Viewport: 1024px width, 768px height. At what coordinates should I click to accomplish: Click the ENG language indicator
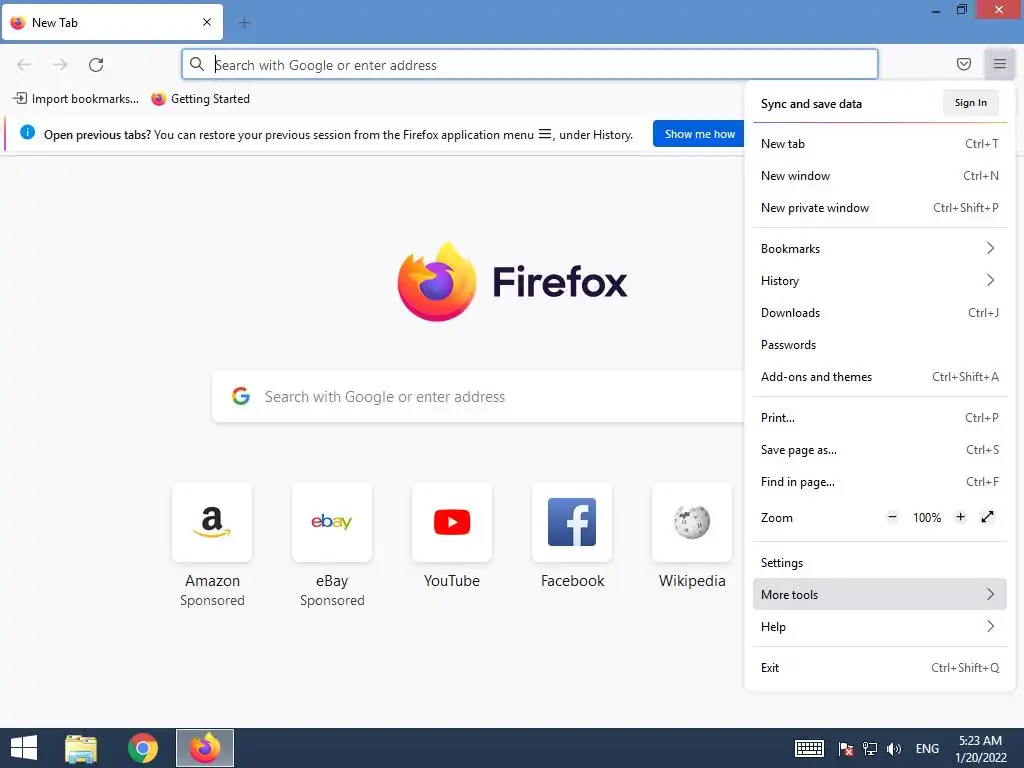click(x=927, y=748)
